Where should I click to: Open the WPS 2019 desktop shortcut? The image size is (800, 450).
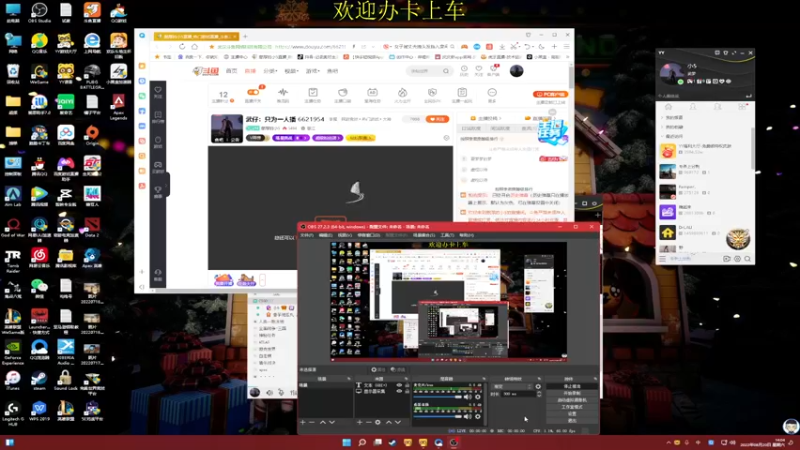(x=39, y=410)
